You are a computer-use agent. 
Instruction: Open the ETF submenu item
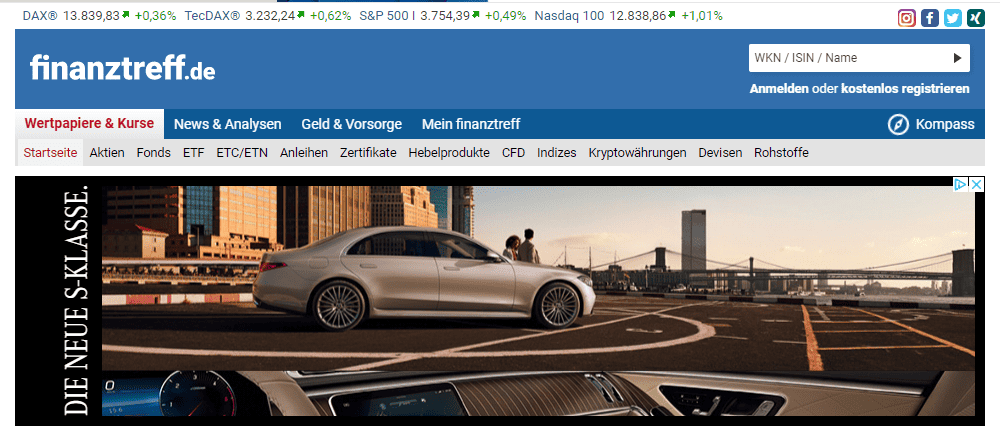pos(193,153)
